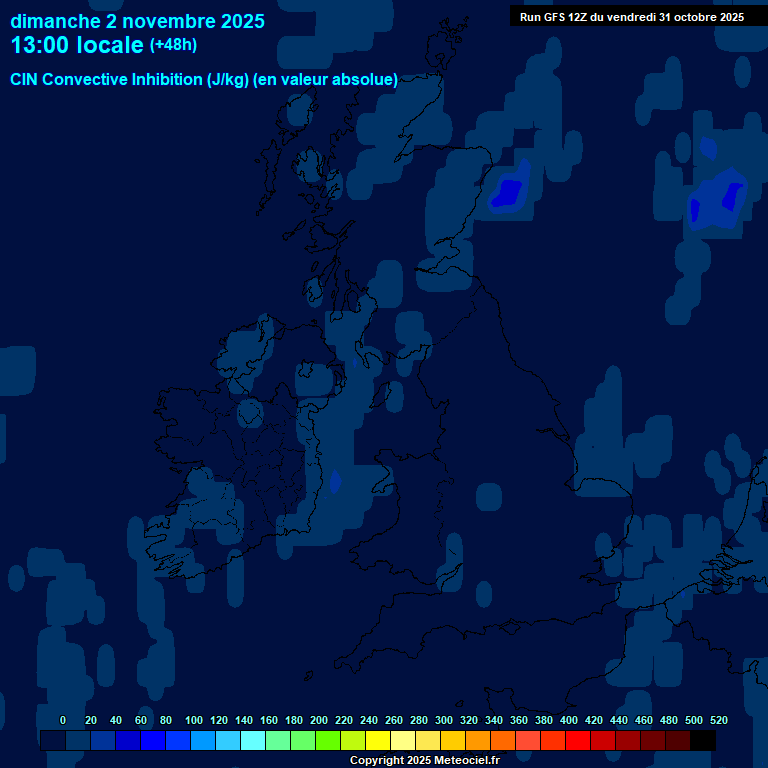Click the pure blue 60 legend swatch
The height and width of the screenshot is (768, 768).
[153, 741]
